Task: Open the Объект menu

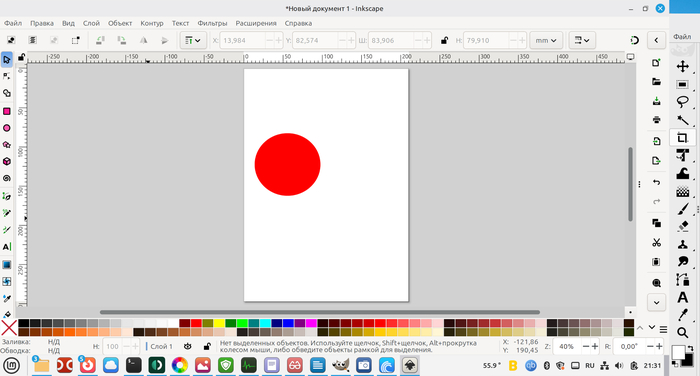Action: point(120,23)
